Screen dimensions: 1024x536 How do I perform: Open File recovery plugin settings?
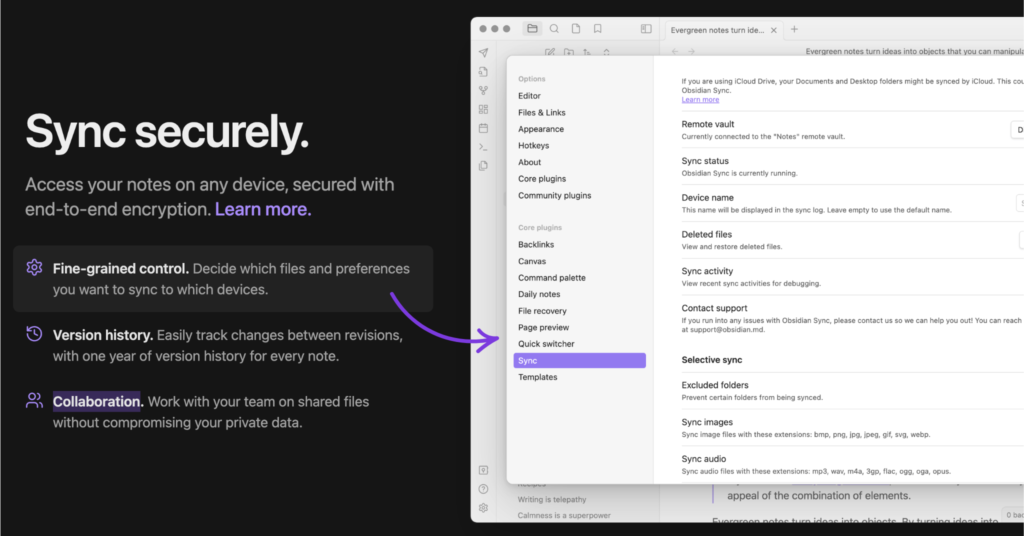(542, 311)
